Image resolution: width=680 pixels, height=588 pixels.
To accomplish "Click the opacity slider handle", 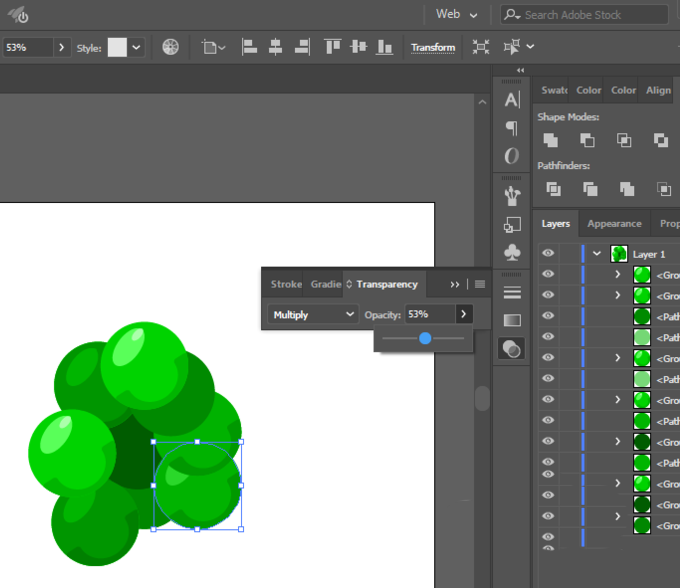I will (425, 339).
